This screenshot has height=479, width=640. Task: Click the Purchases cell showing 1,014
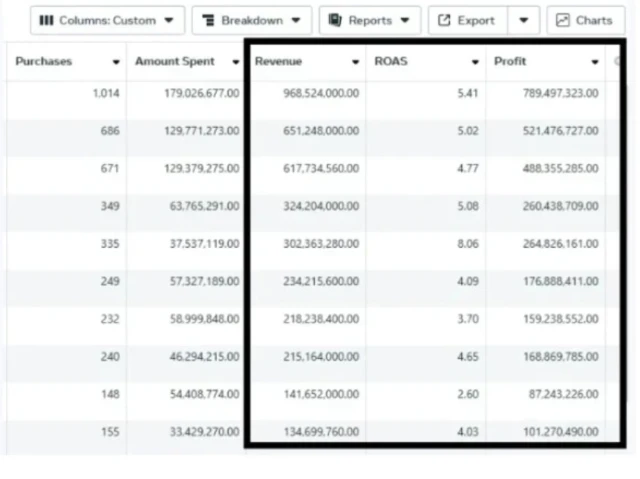(105, 93)
